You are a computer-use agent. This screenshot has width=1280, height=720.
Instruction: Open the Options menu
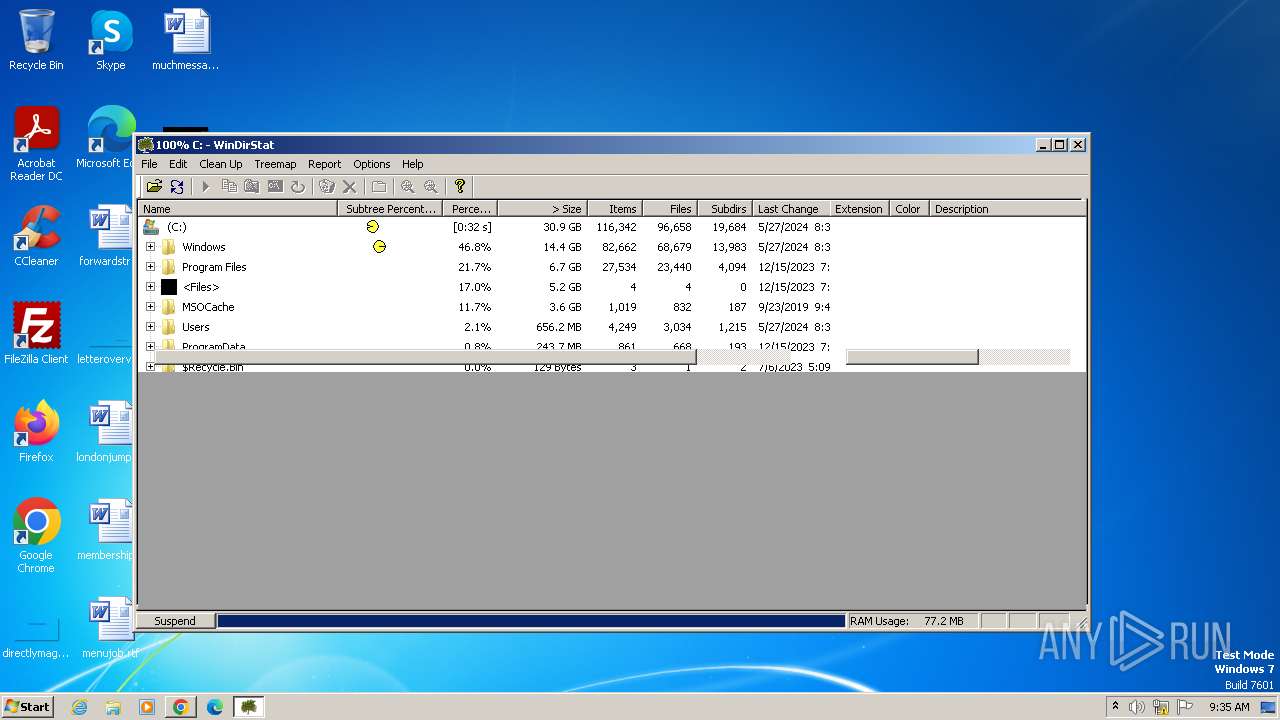pyautogui.click(x=371, y=164)
